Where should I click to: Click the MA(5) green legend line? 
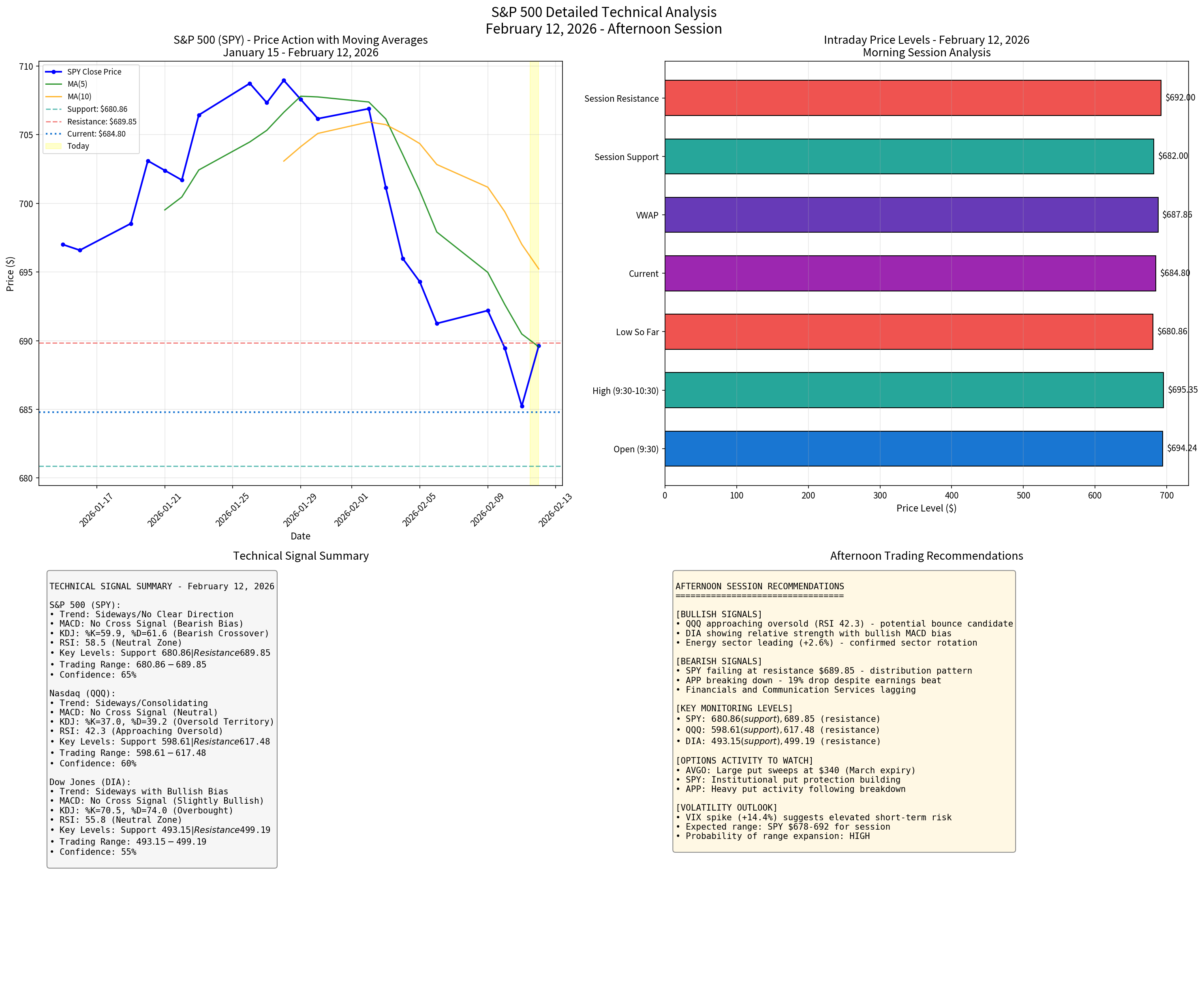53,84
